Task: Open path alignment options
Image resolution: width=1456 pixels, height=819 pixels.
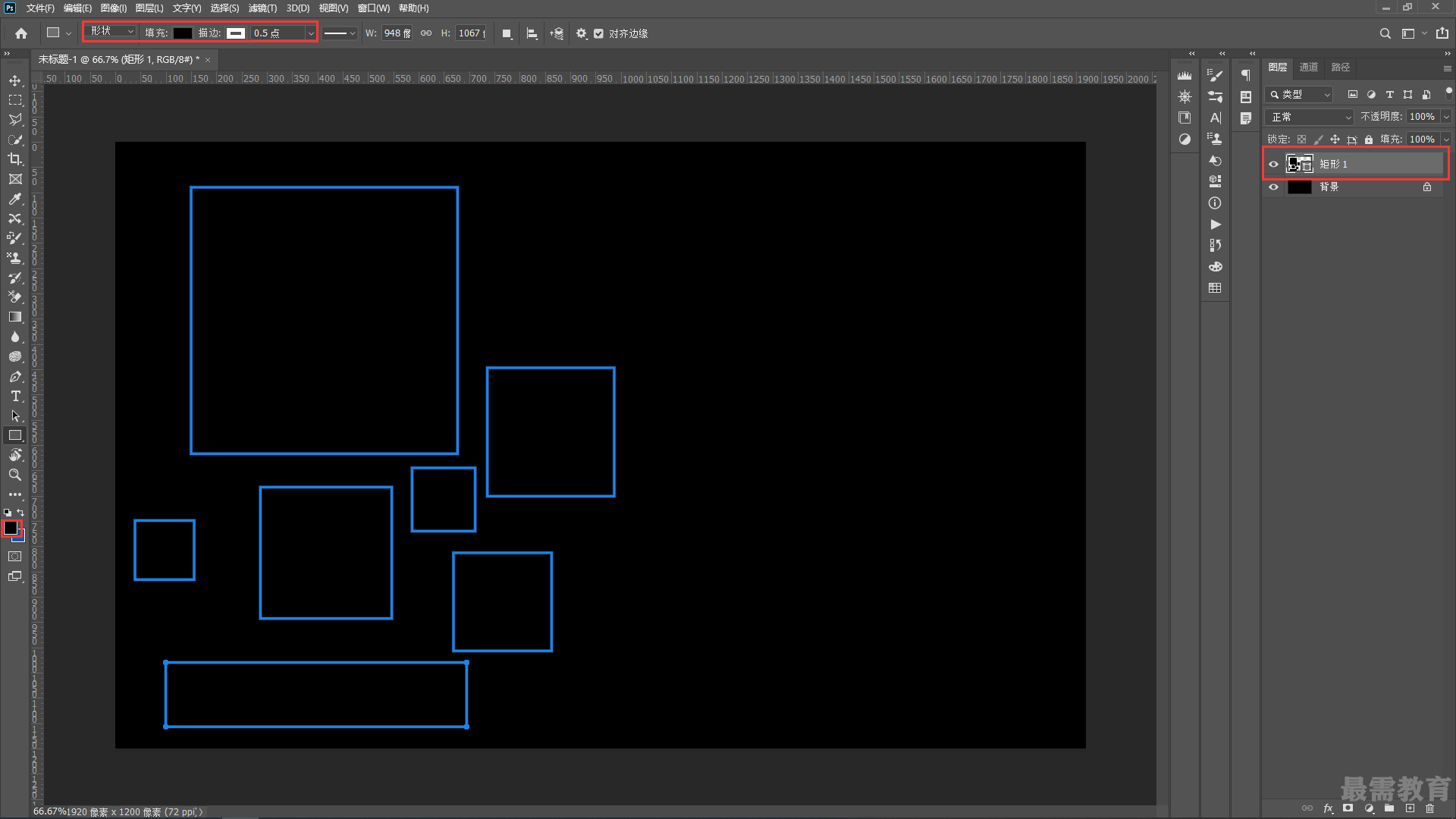Action: coord(532,33)
